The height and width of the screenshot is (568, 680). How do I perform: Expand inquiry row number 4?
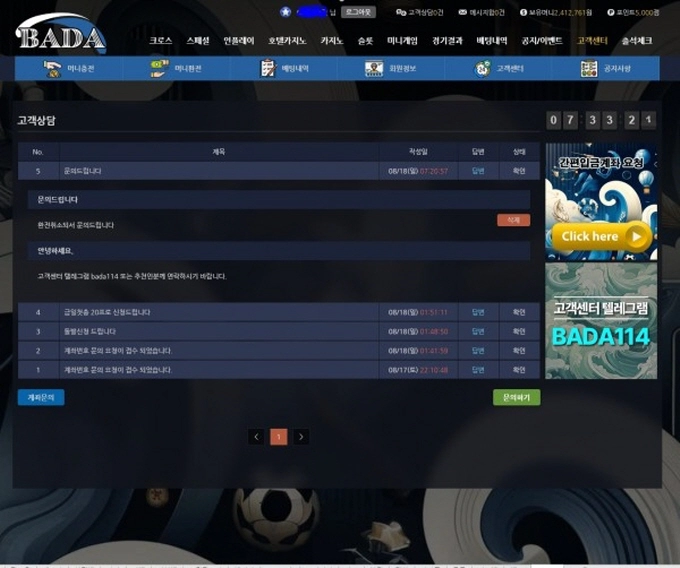[279, 312]
